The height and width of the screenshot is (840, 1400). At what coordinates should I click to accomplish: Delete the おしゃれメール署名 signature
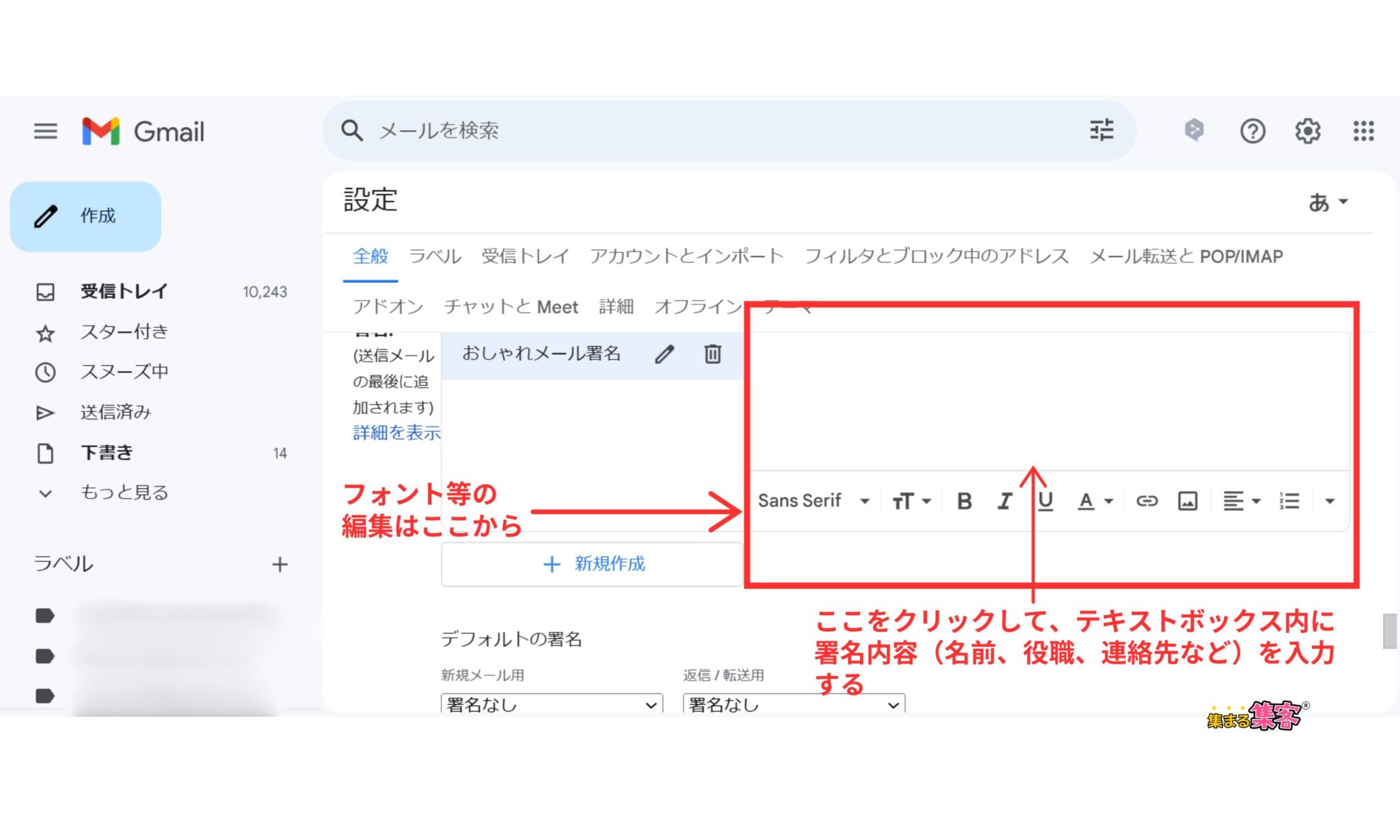[x=712, y=354]
